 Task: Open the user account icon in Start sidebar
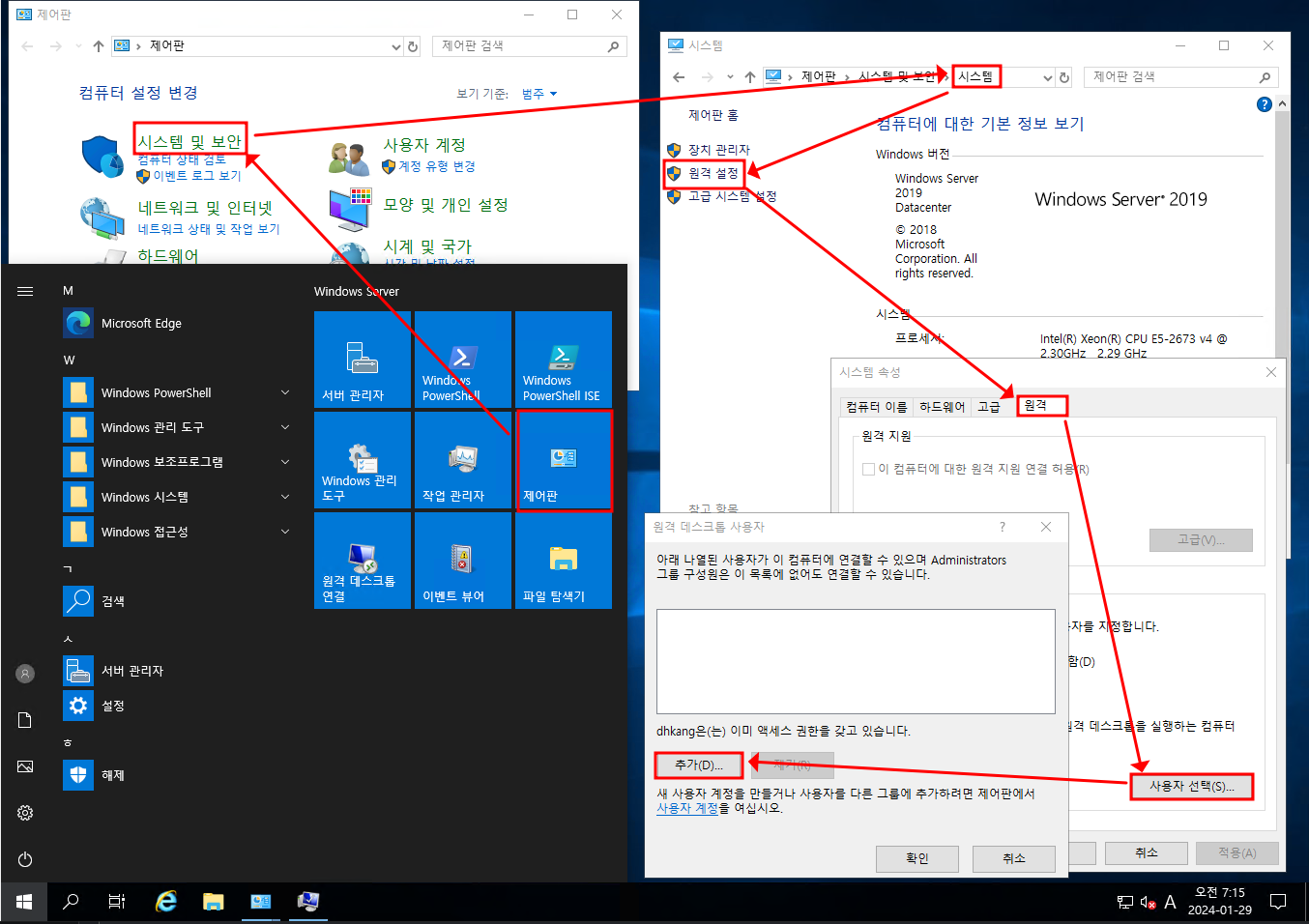(x=25, y=674)
